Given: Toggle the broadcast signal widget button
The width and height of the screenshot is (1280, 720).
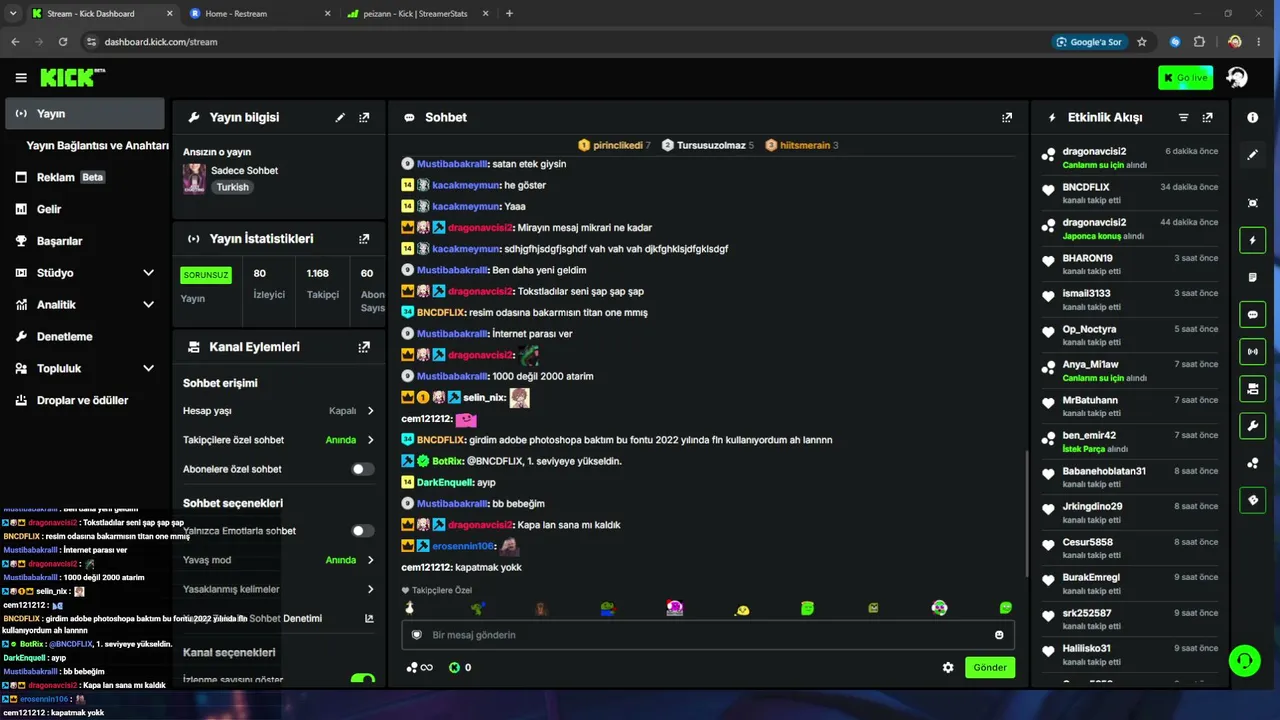Looking at the screenshot, I should [1253, 352].
